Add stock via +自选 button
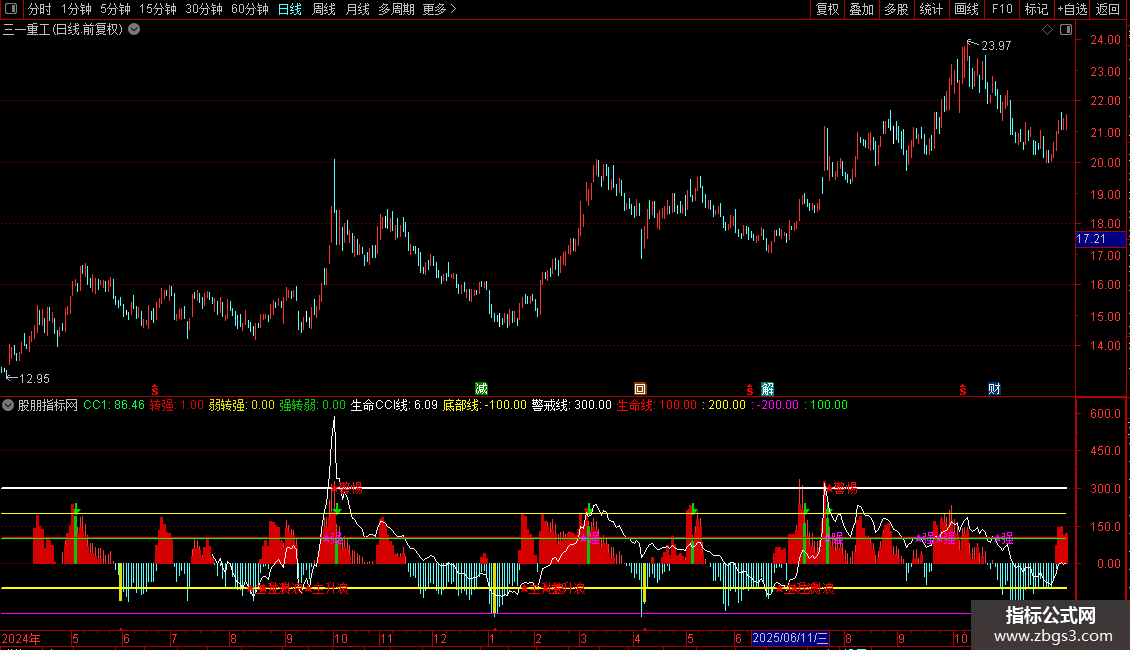The image size is (1130, 650). click(1072, 9)
